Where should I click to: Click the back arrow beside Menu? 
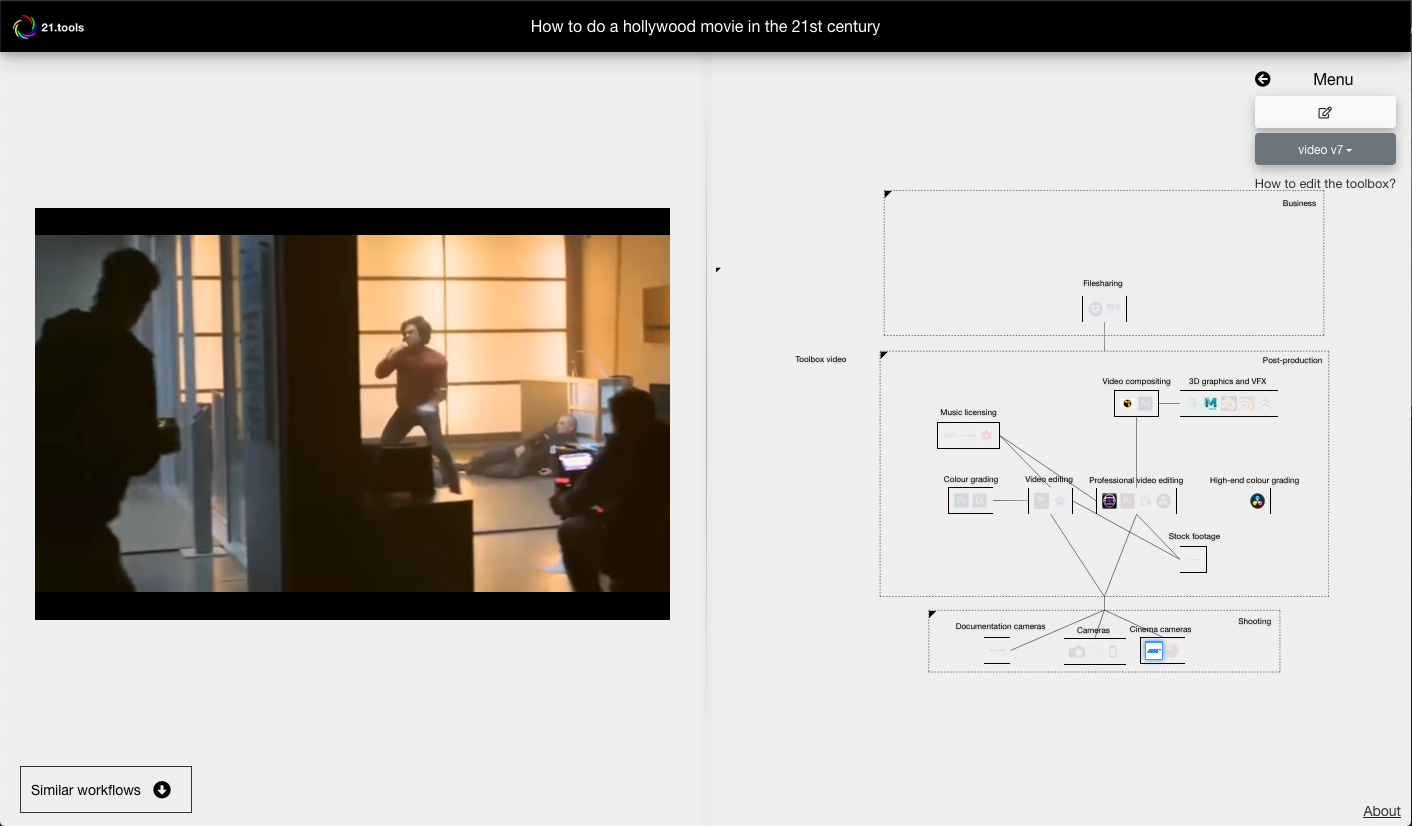coord(1263,79)
